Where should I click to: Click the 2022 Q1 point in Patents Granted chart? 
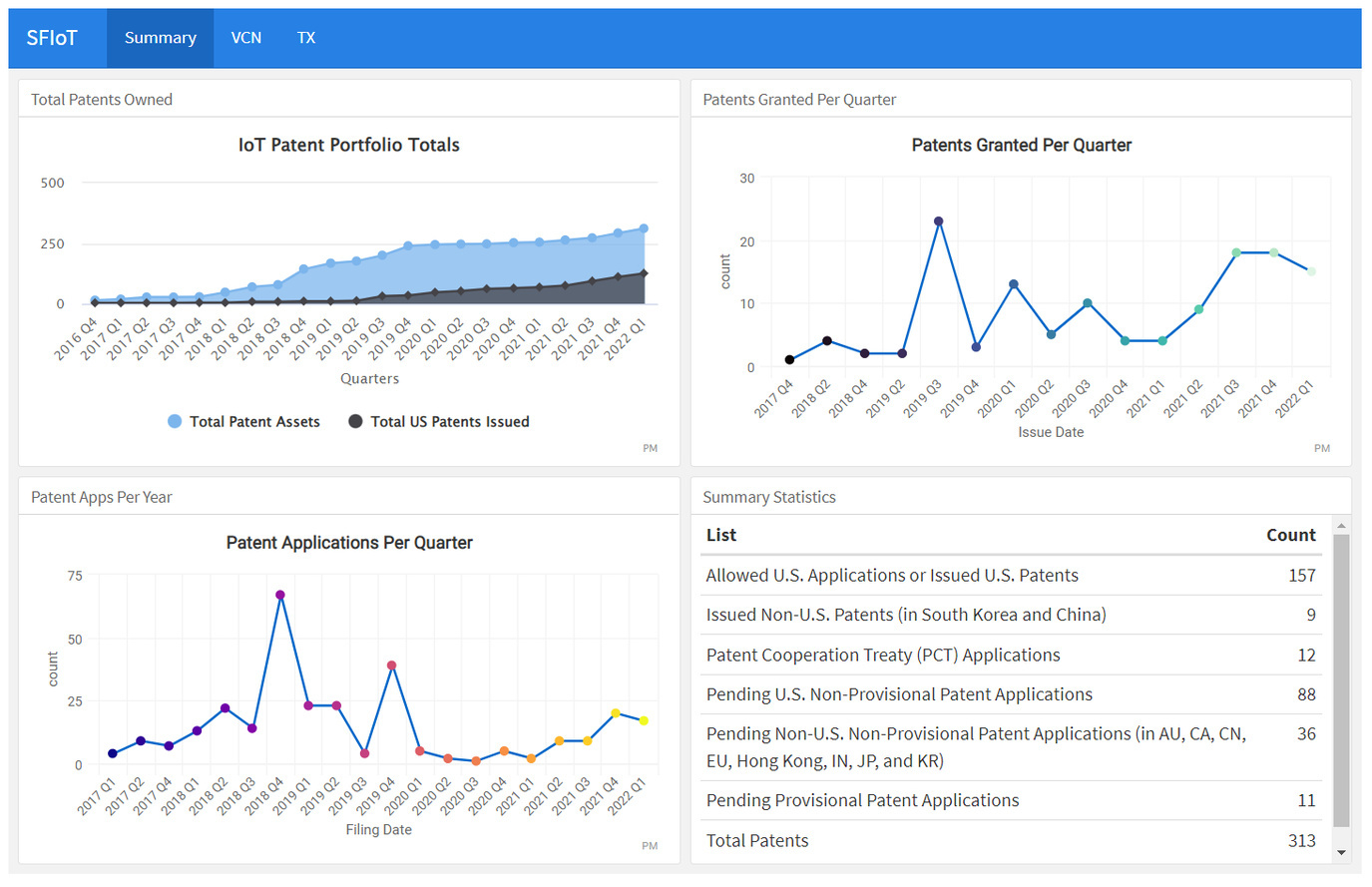click(1311, 271)
